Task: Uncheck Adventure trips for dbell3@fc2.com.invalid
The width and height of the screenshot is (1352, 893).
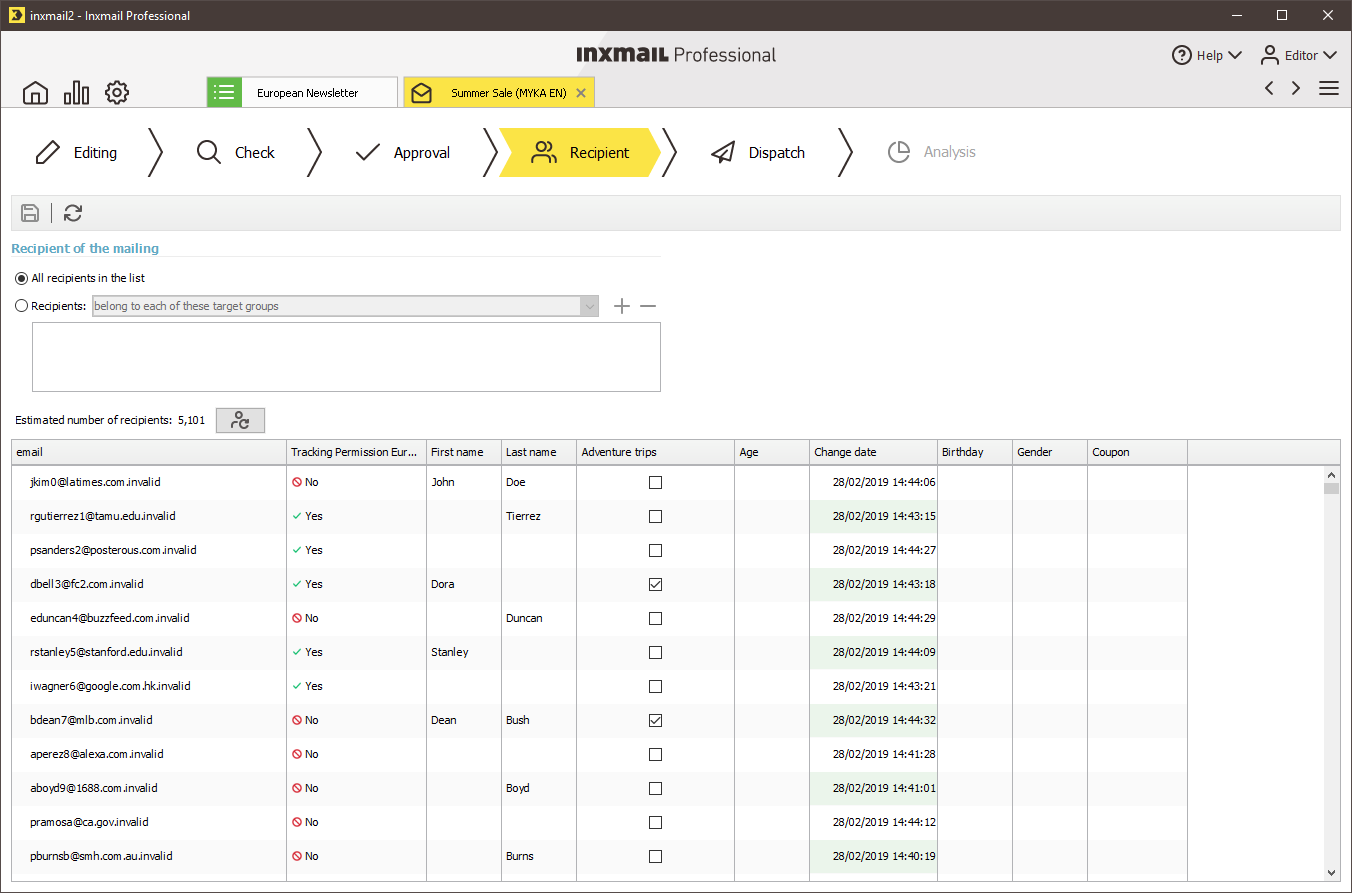Action: pos(656,584)
